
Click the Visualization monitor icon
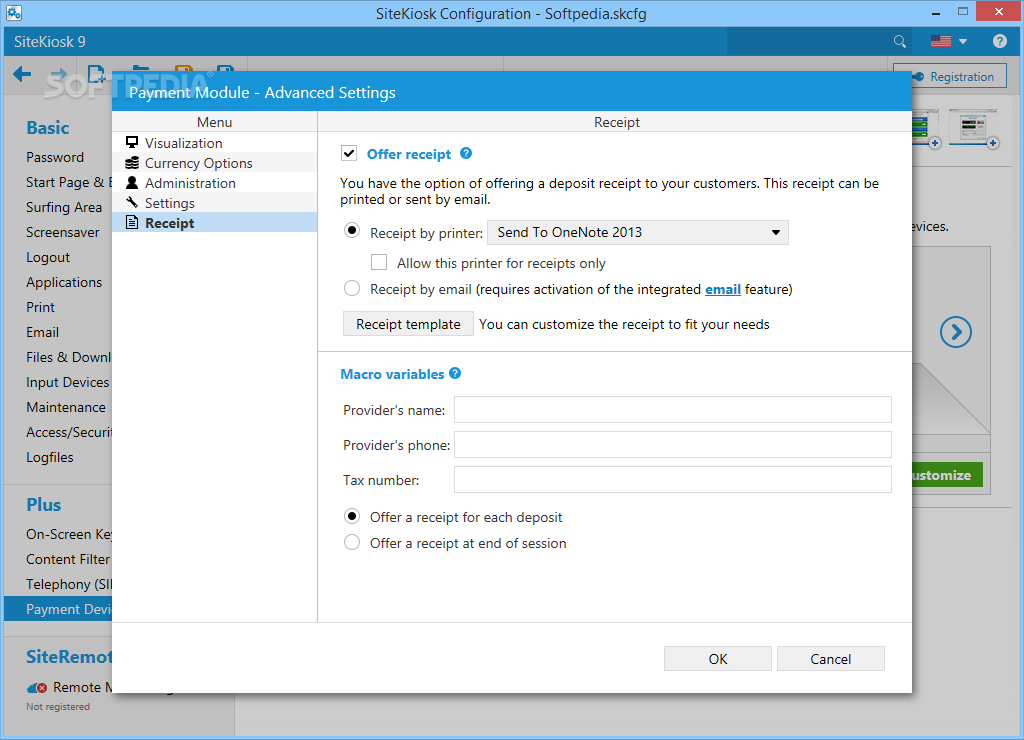132,142
